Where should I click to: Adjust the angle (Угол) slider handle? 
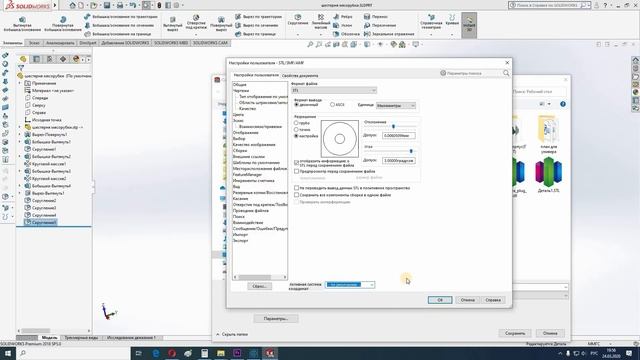[411, 151]
